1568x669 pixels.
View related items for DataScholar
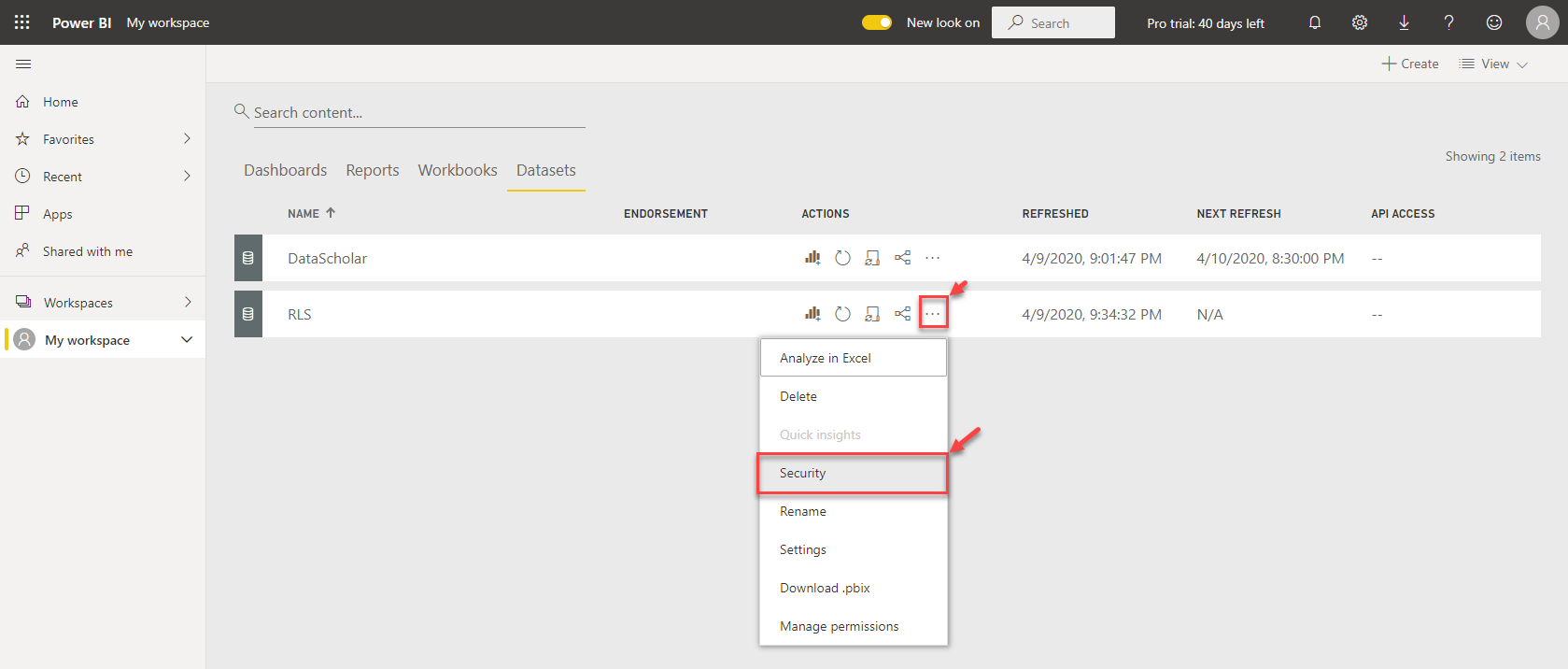pyautogui.click(x=902, y=258)
